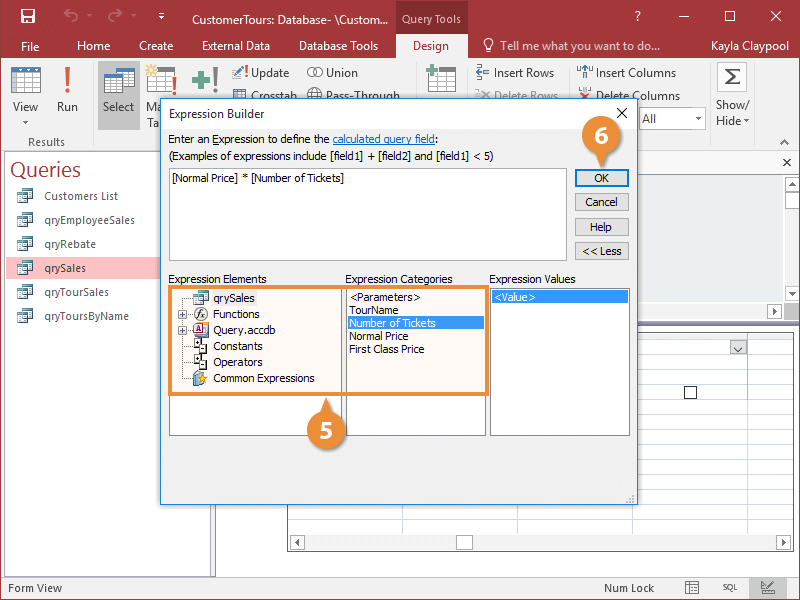Select the Union query type

(333, 72)
